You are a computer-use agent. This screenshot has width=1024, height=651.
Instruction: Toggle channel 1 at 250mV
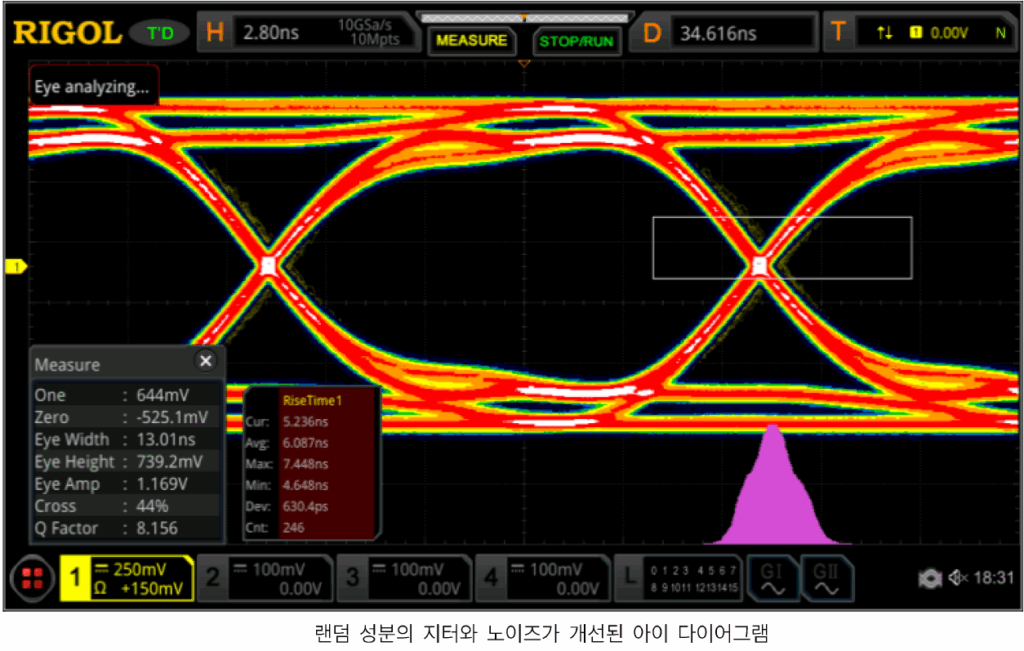coord(126,579)
